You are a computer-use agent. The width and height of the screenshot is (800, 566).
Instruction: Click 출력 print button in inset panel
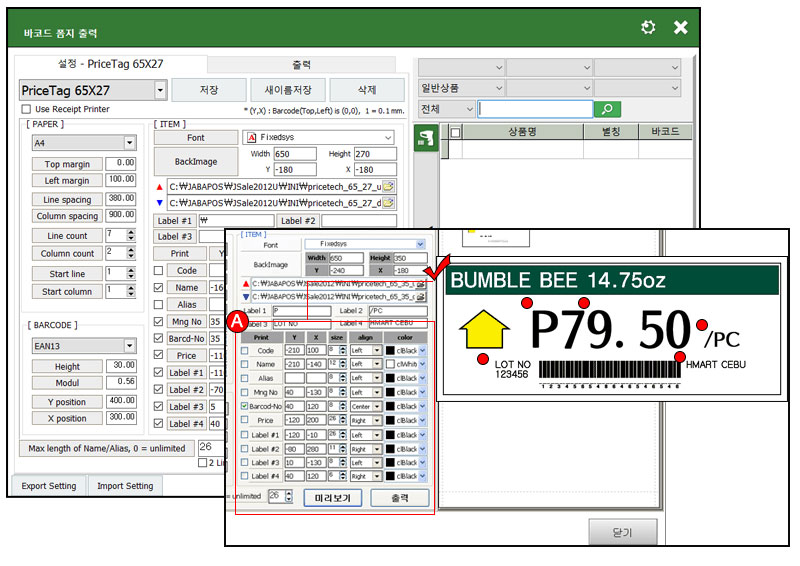(x=400, y=498)
